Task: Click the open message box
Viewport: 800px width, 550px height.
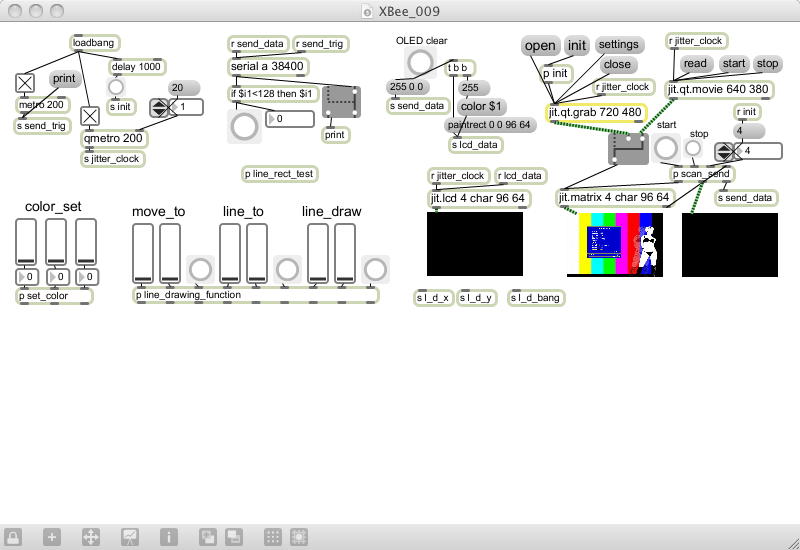Action: 540,46
